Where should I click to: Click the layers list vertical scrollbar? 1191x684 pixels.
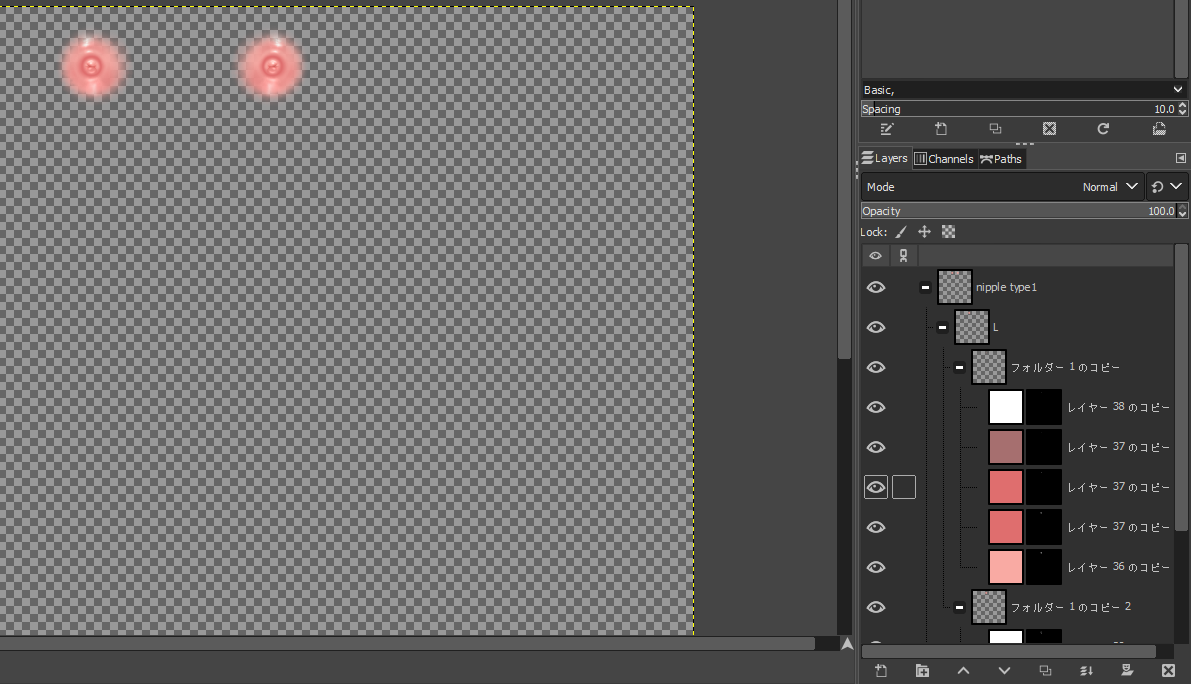[x=1180, y=387]
